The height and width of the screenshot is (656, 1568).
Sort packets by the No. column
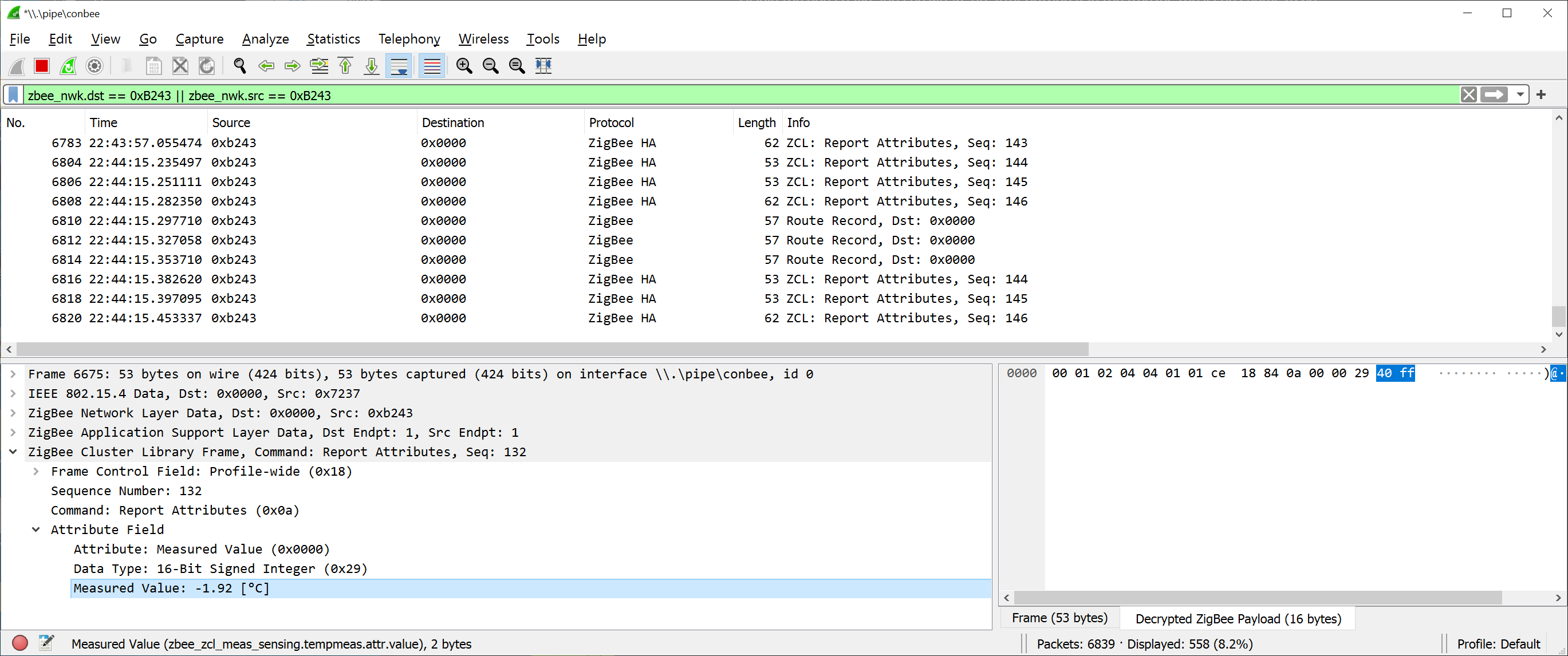[x=42, y=122]
